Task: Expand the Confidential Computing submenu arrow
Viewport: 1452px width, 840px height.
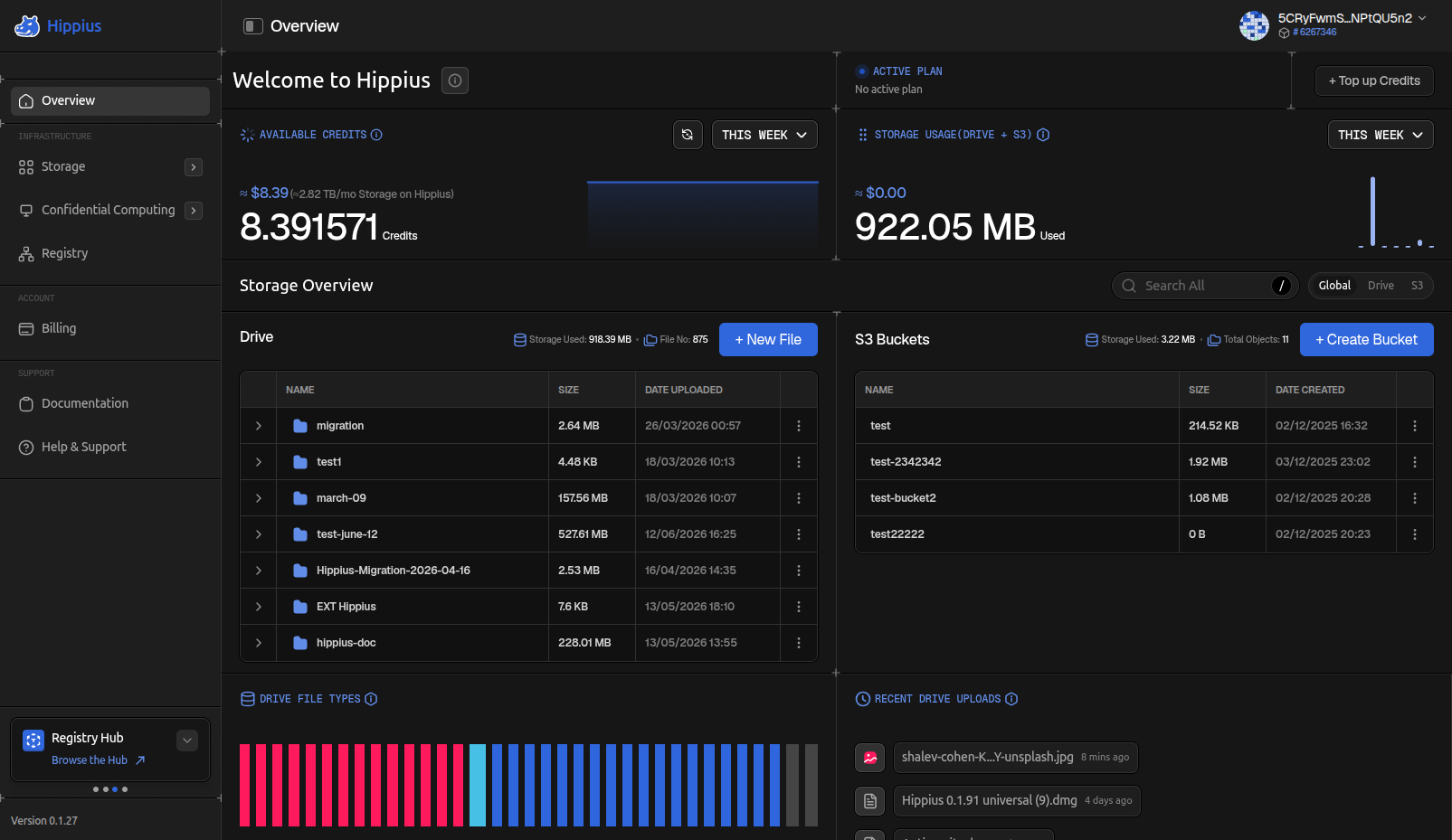Action: (194, 211)
